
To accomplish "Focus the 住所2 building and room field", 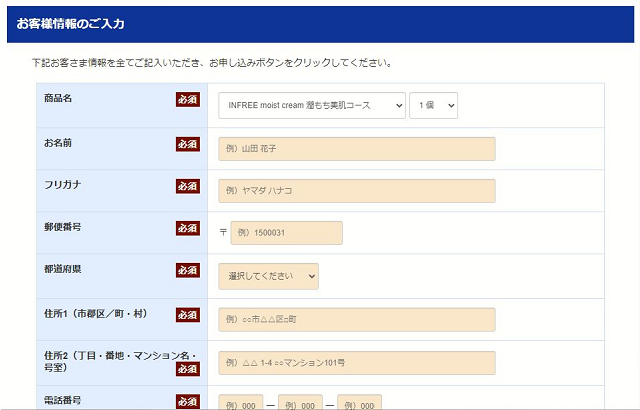I will click(357, 362).
